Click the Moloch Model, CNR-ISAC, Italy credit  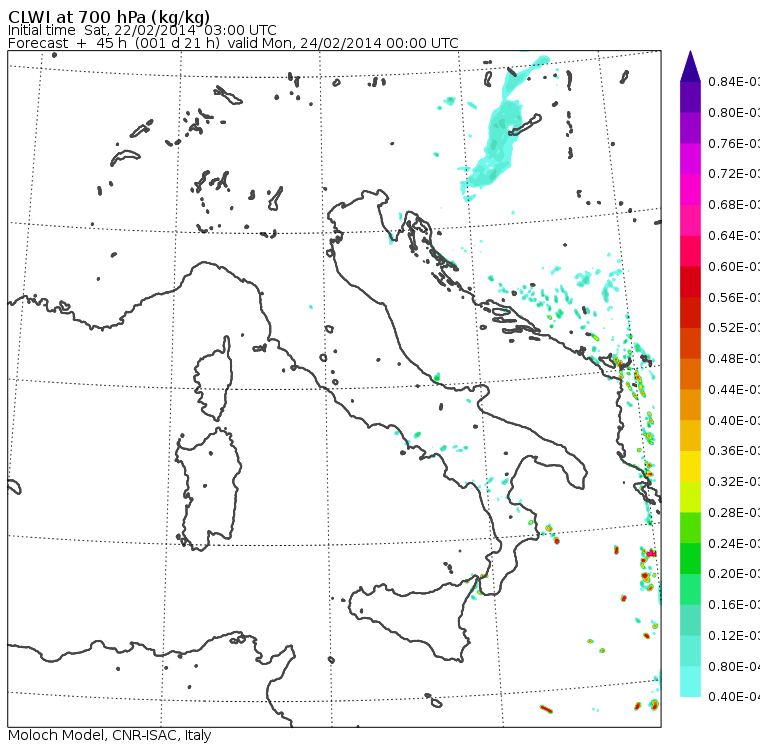pyautogui.click(x=110, y=735)
